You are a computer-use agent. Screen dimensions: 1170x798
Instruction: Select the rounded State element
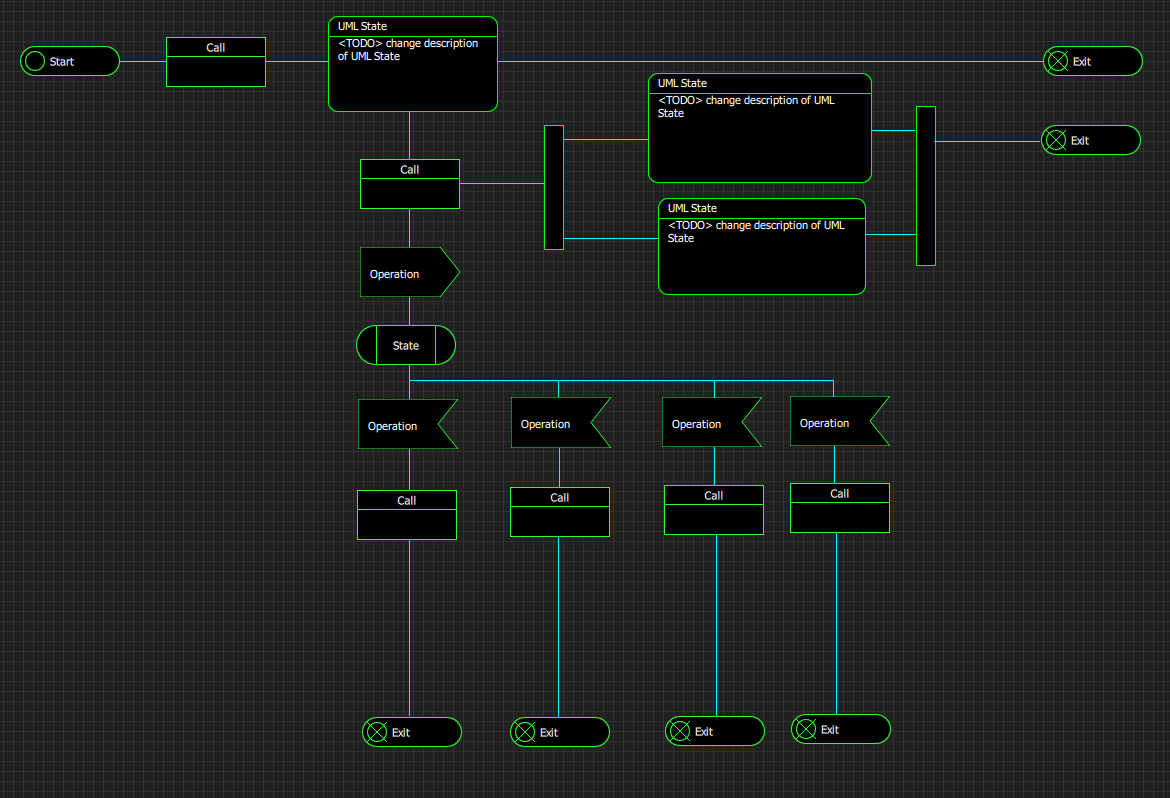tap(406, 345)
